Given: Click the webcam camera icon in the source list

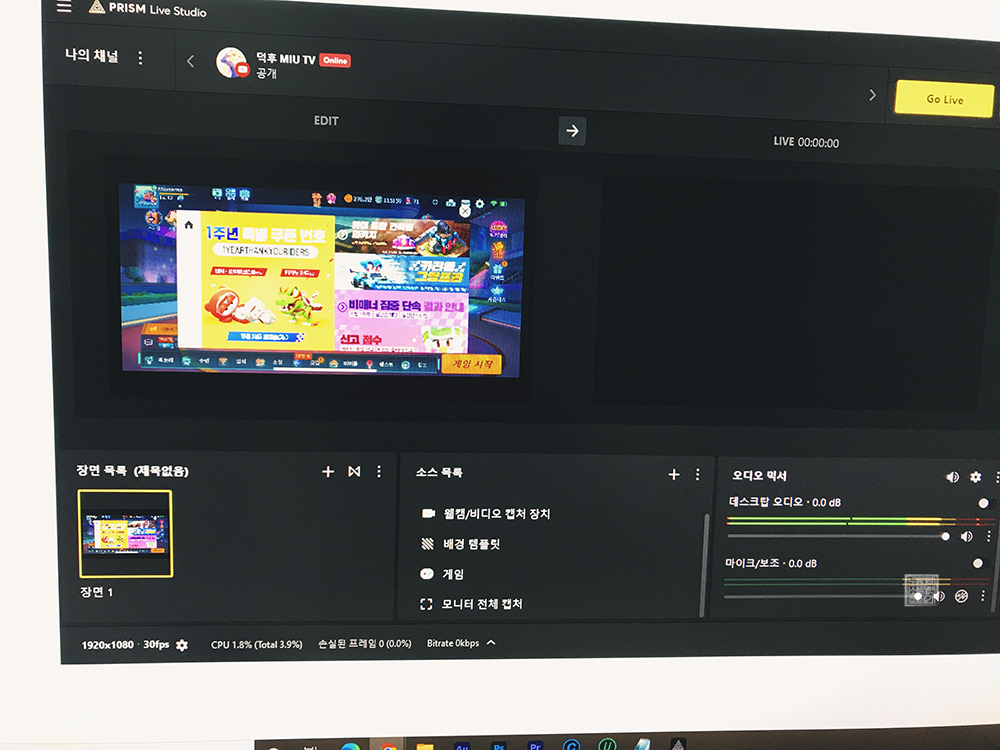Looking at the screenshot, I should 428,513.
